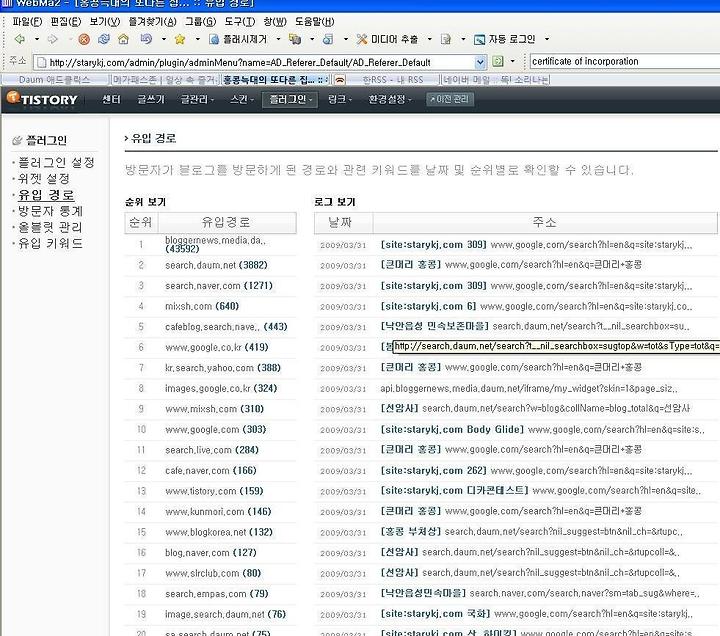Click search.naver.com (1271) ranking entry
720x636 pixels.
point(219,286)
